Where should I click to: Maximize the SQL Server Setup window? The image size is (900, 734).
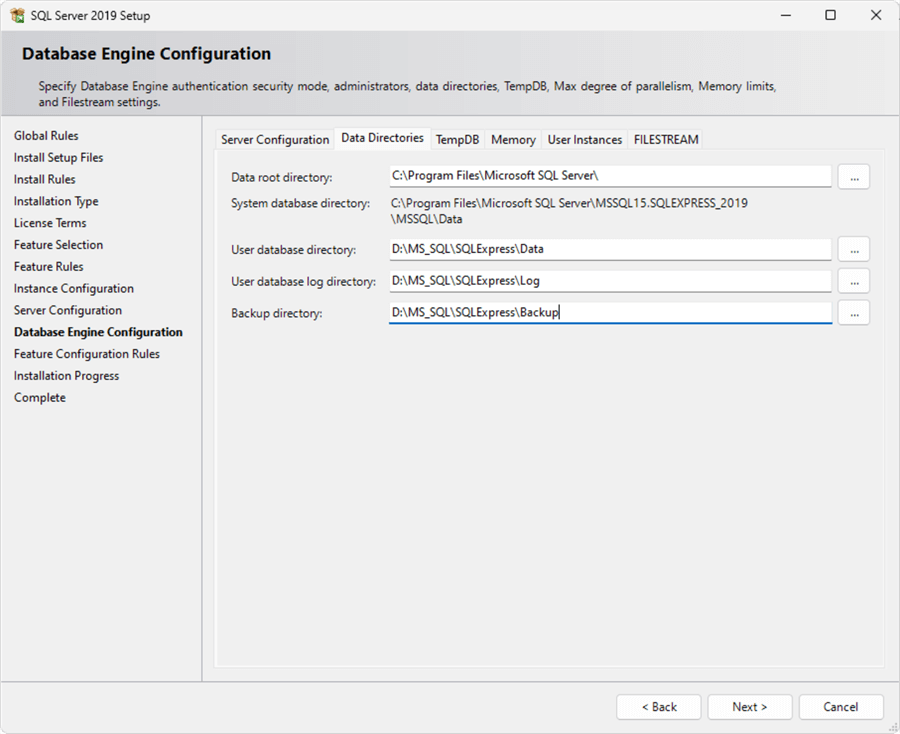point(831,15)
